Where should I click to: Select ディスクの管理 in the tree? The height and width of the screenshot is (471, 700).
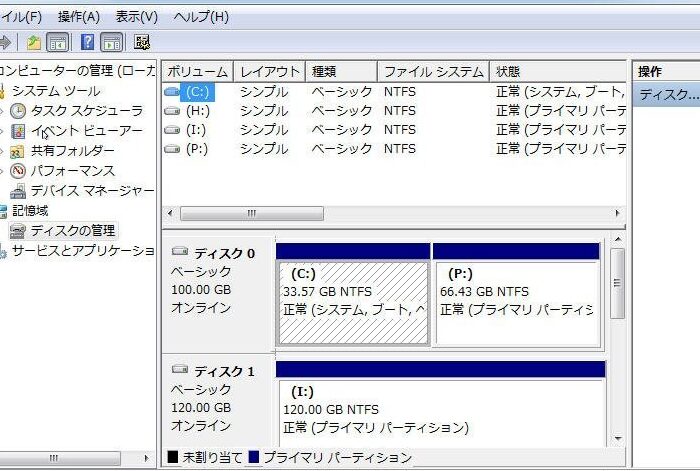tap(72, 231)
